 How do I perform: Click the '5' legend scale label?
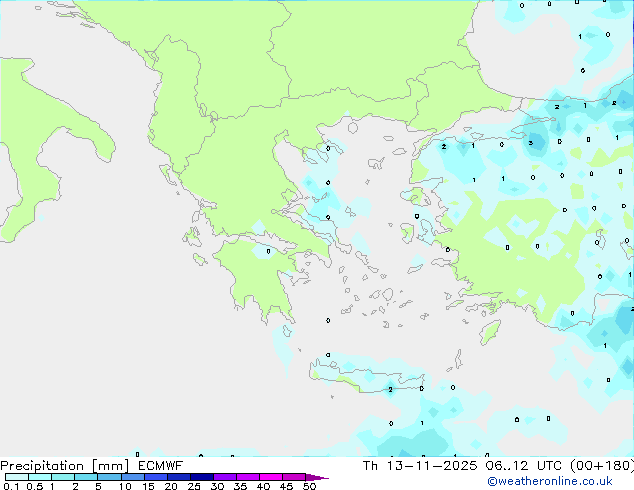(x=98, y=486)
